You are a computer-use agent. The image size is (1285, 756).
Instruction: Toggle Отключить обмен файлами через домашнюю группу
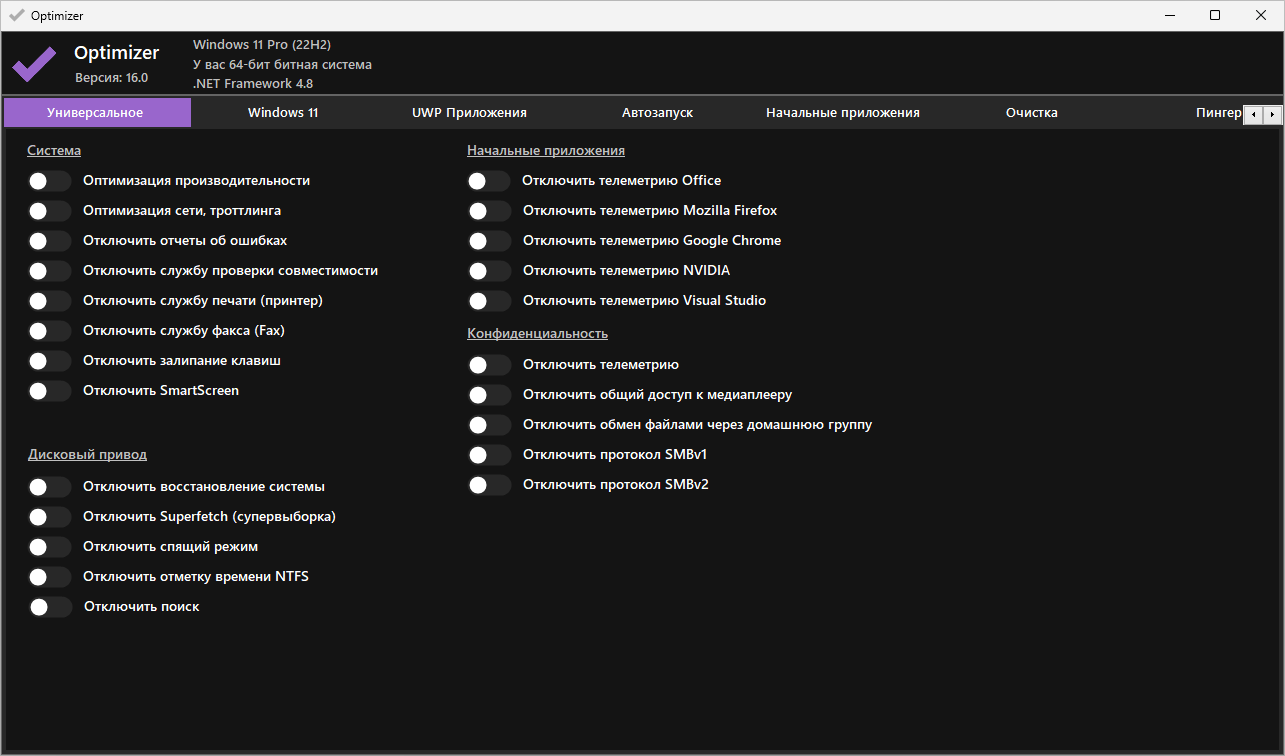[x=489, y=425]
